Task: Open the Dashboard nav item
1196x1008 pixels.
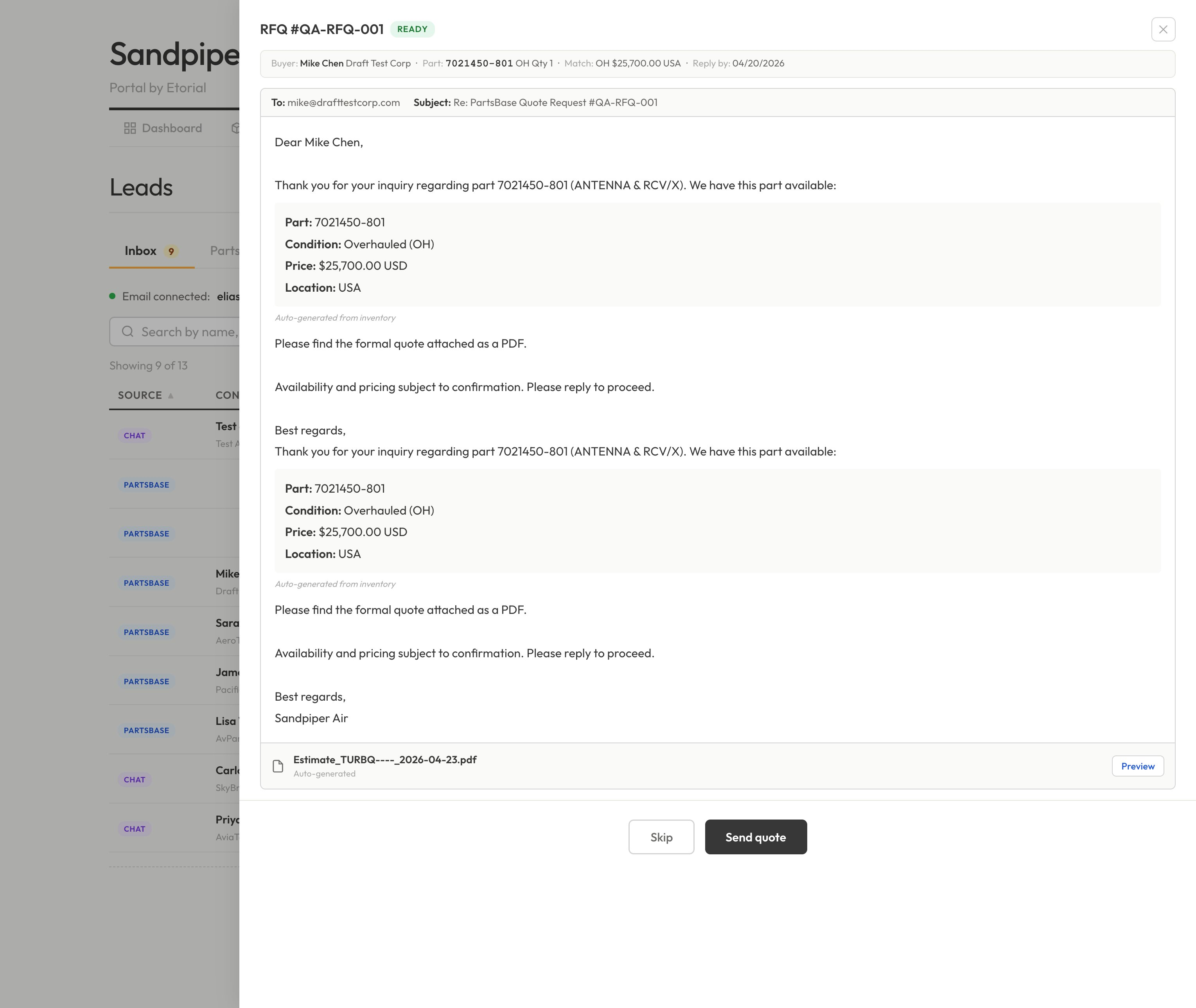Action: (x=163, y=128)
